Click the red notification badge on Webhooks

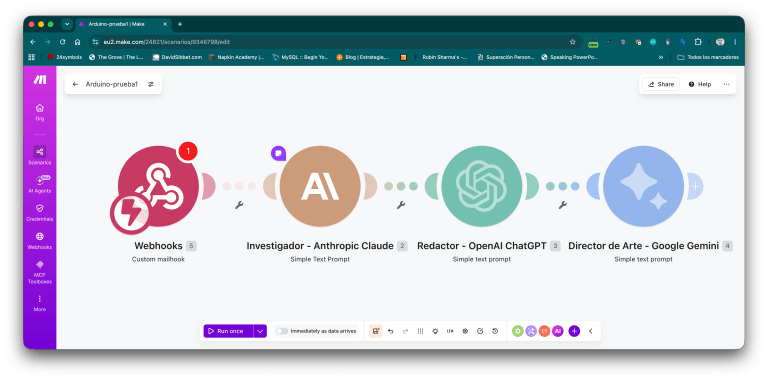point(188,151)
